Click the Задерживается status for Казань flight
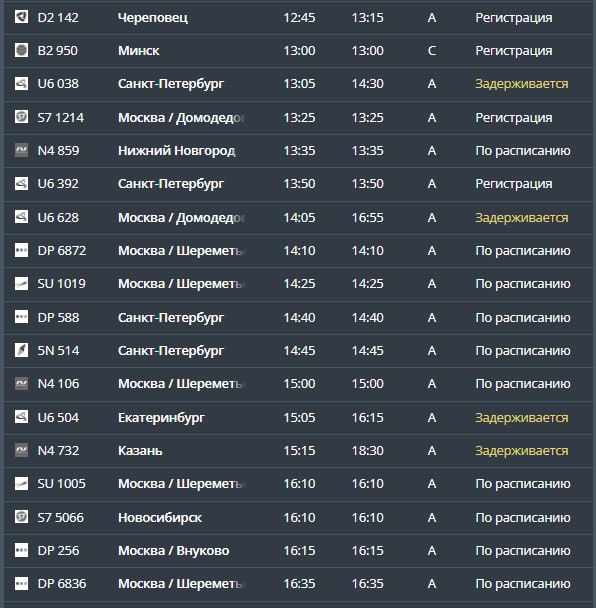The width and height of the screenshot is (596, 608). click(x=522, y=451)
